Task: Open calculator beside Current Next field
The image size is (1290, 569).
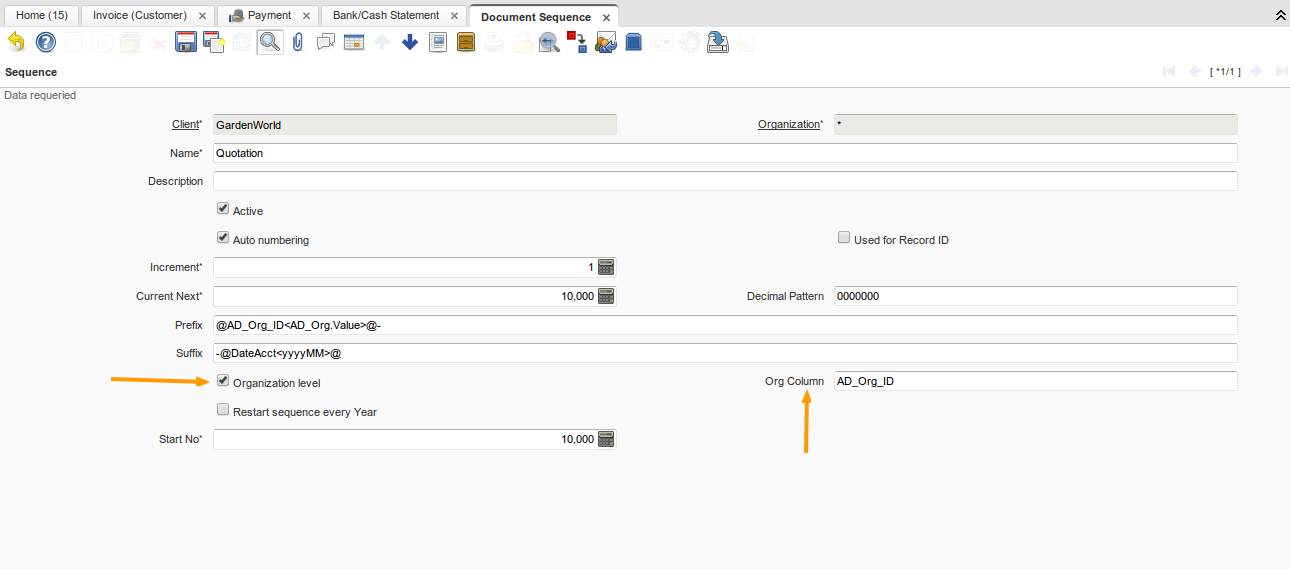Action: tap(606, 296)
